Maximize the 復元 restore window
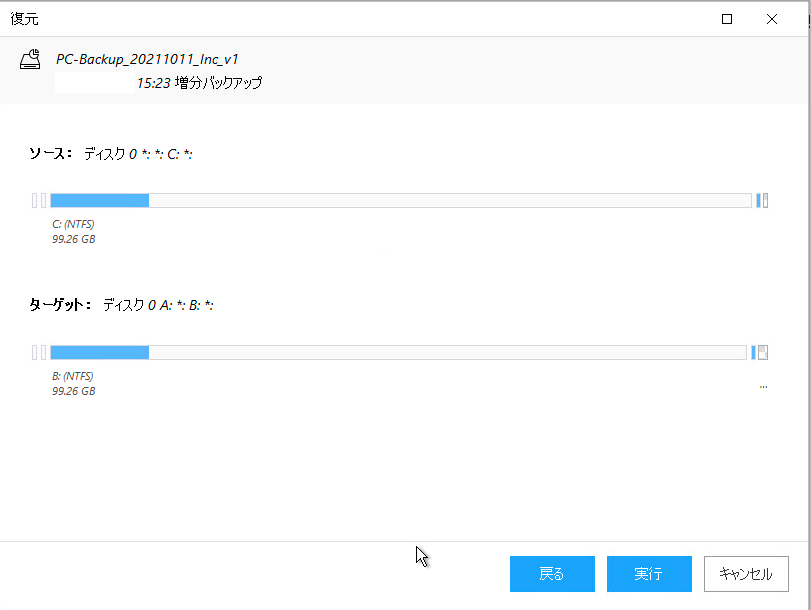Image resolution: width=811 pixels, height=610 pixels. click(727, 18)
